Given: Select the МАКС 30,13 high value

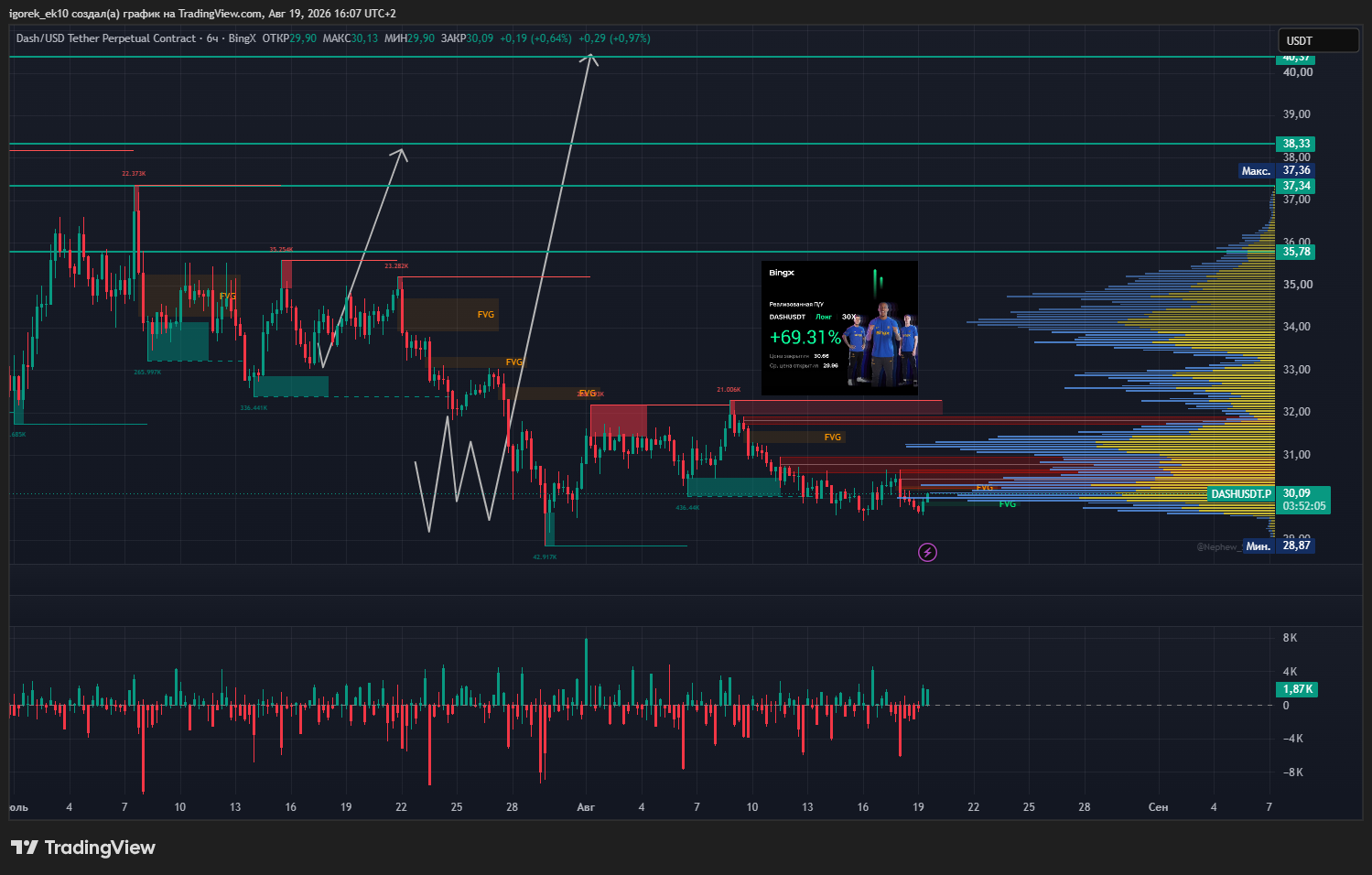Looking at the screenshot, I should point(351,38).
